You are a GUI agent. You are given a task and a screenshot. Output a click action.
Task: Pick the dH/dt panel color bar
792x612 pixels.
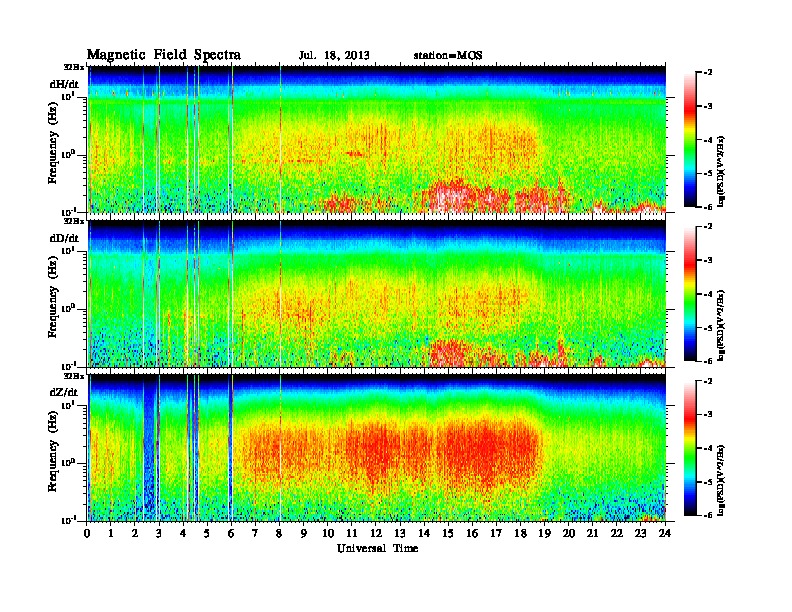point(690,139)
